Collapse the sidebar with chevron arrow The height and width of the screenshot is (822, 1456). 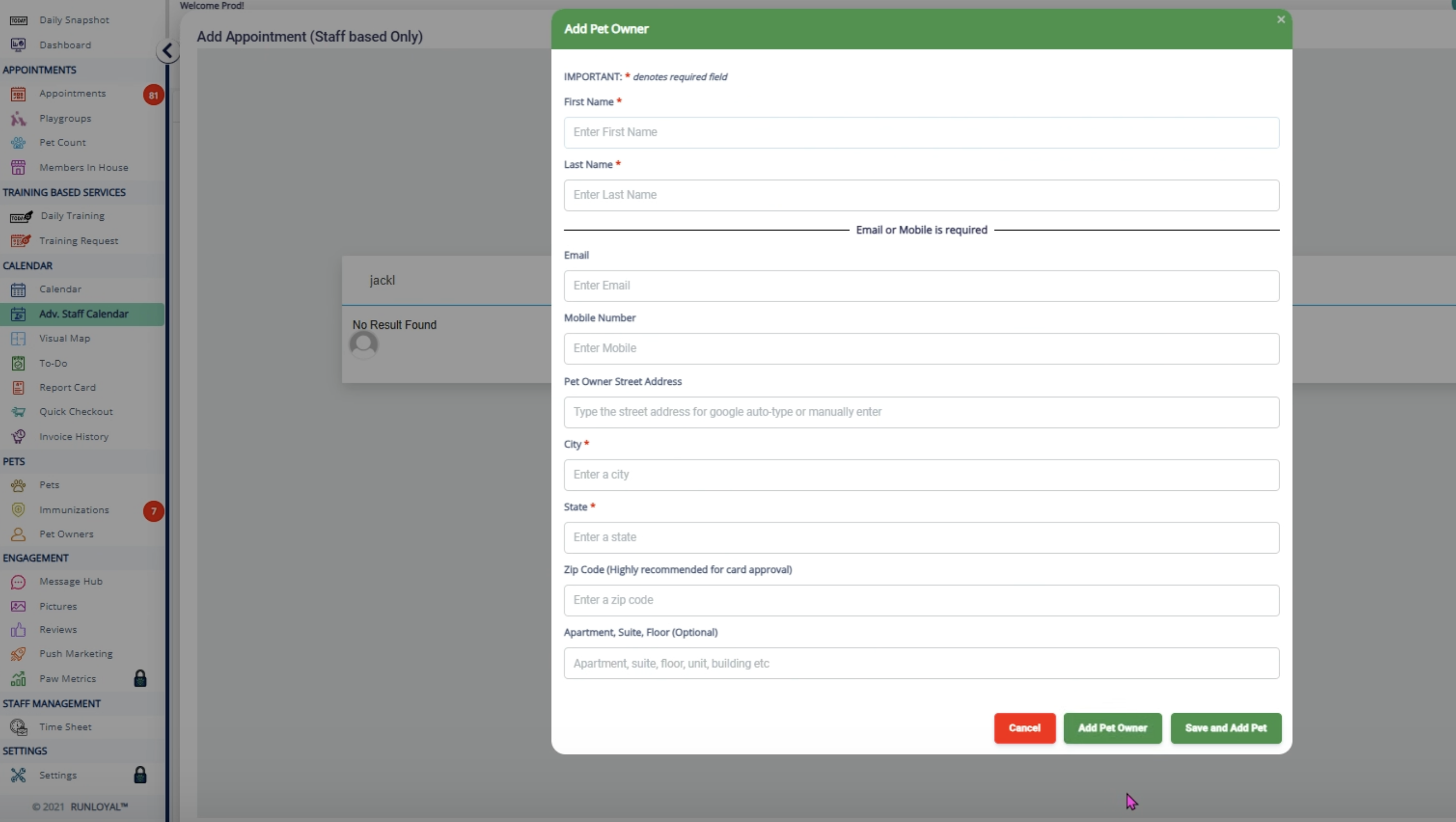167,51
